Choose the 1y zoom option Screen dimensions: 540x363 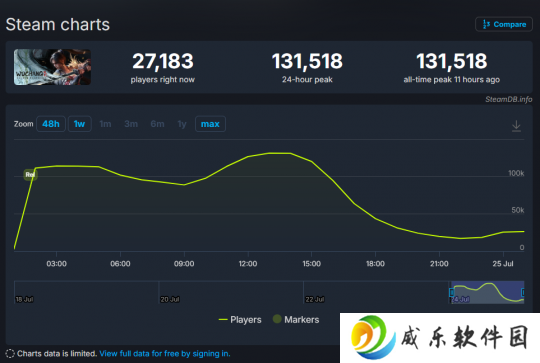click(182, 124)
